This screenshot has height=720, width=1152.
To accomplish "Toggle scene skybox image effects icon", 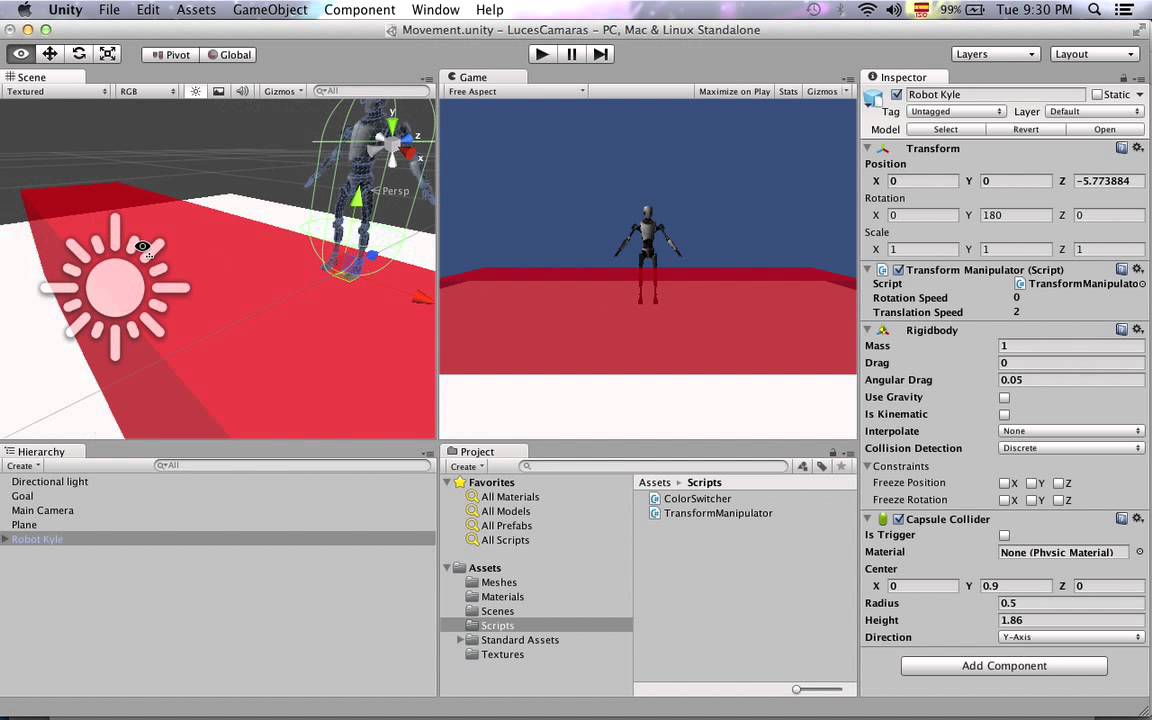I will (218, 91).
